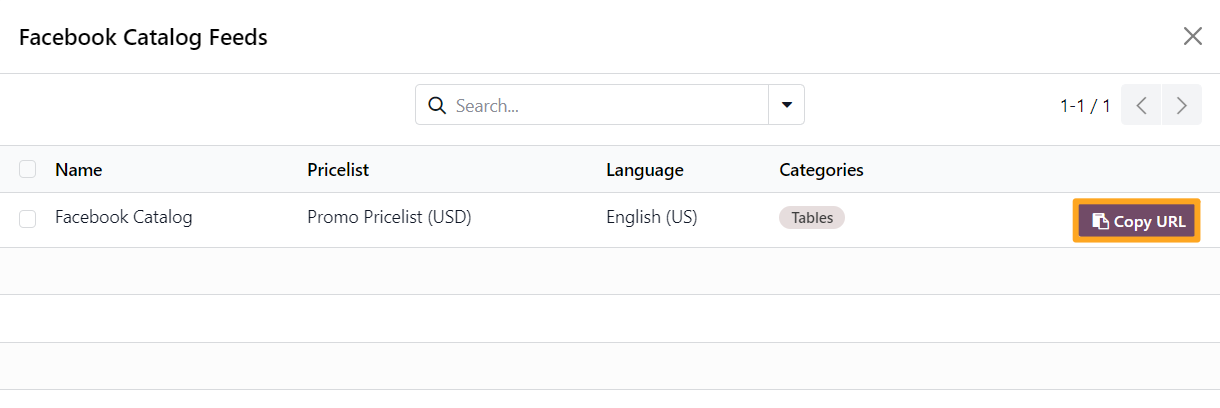
Task: Close the Facebook Catalog Feeds dialog
Action: tap(1192, 37)
